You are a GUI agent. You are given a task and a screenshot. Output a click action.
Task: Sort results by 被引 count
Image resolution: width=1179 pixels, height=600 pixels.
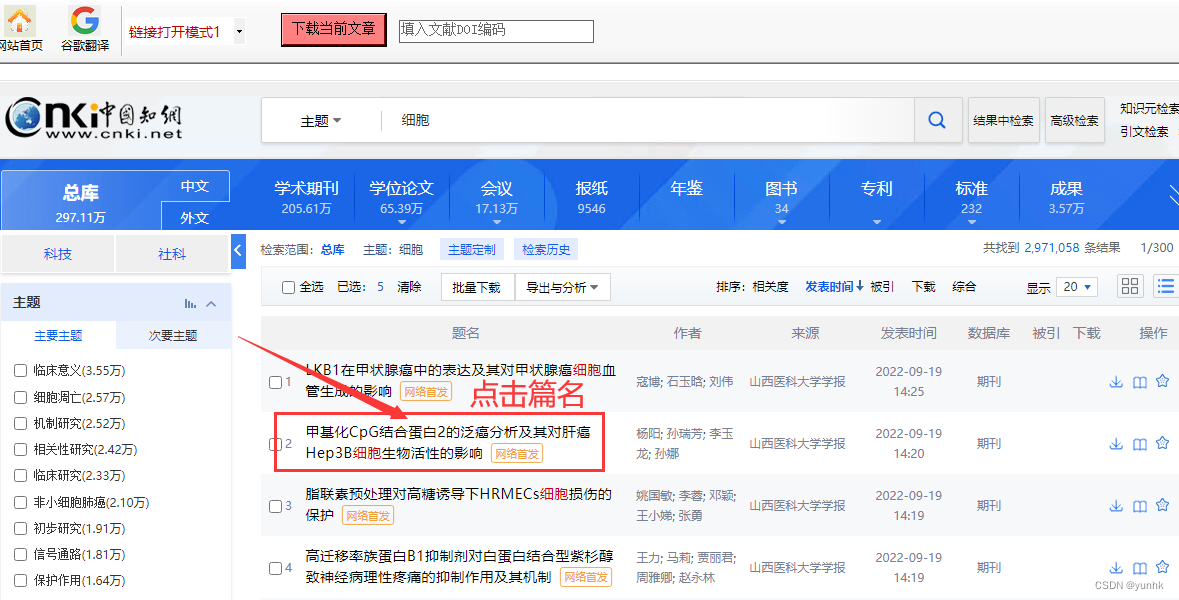882,286
